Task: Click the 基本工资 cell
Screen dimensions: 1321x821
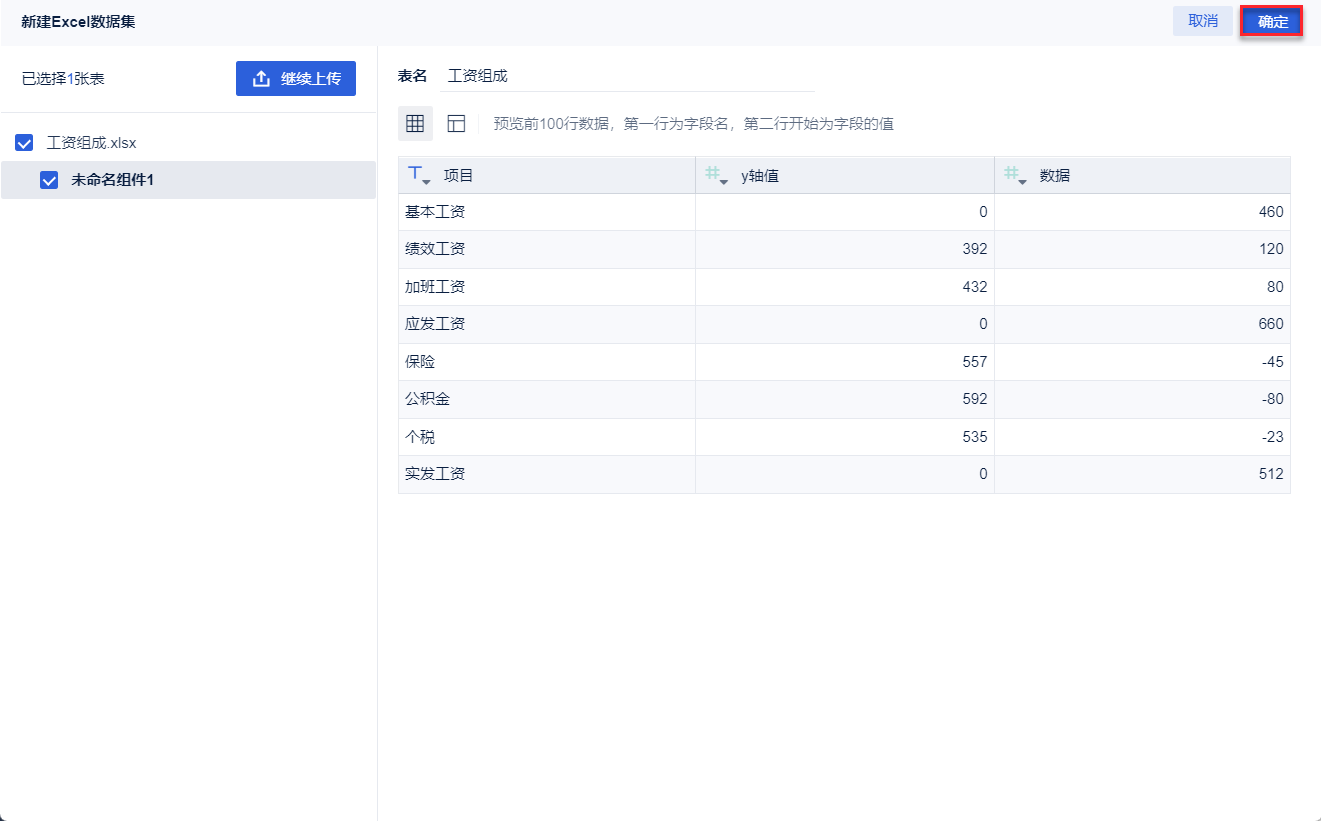Action: point(435,212)
